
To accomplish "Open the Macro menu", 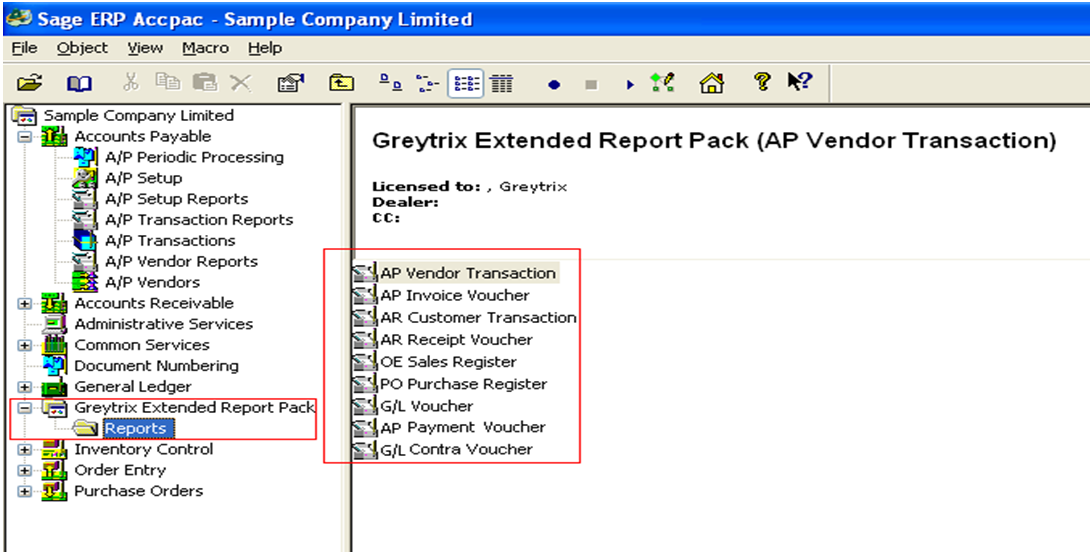I will click(x=205, y=48).
